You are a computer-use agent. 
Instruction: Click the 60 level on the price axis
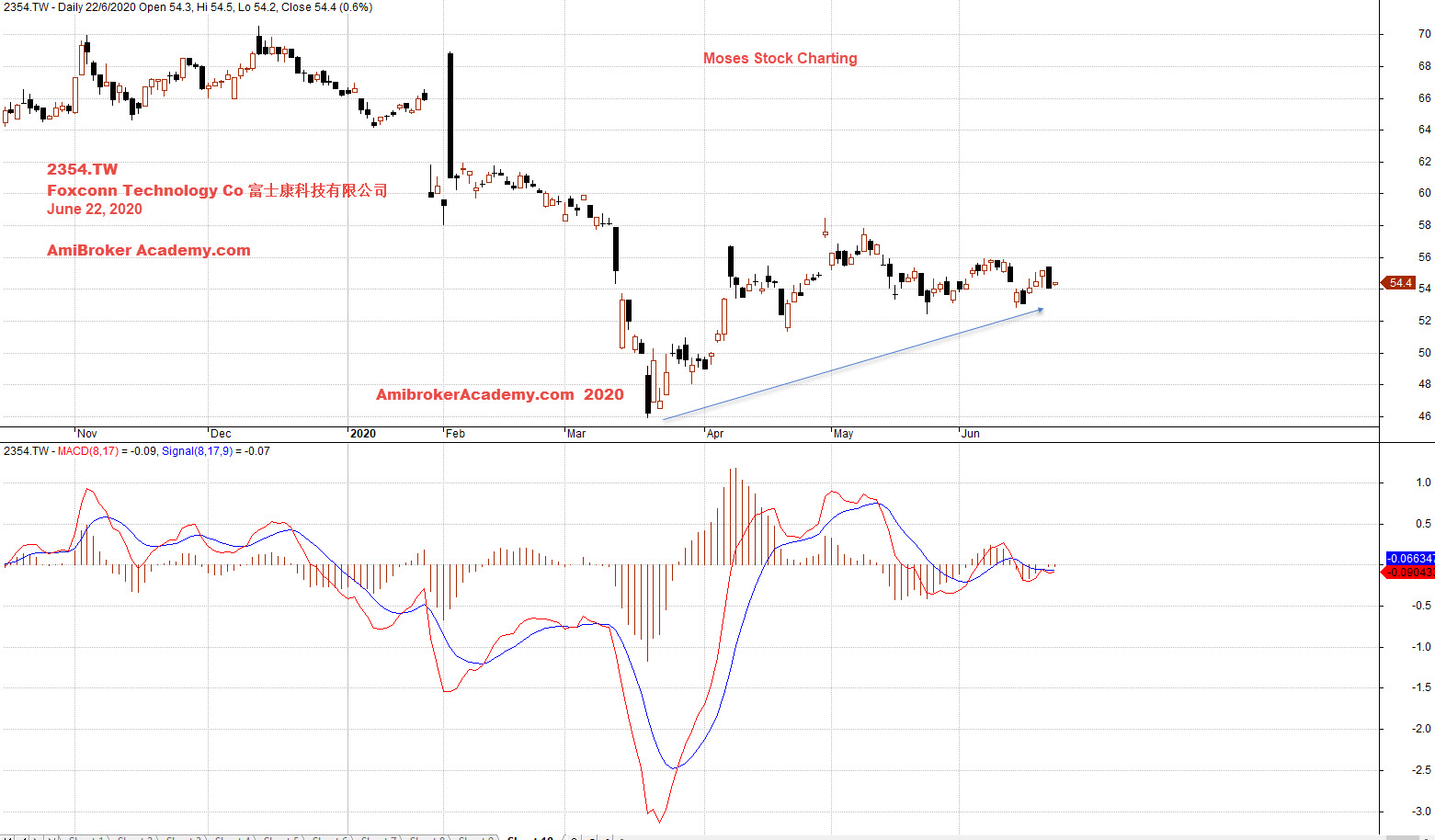coord(1424,193)
